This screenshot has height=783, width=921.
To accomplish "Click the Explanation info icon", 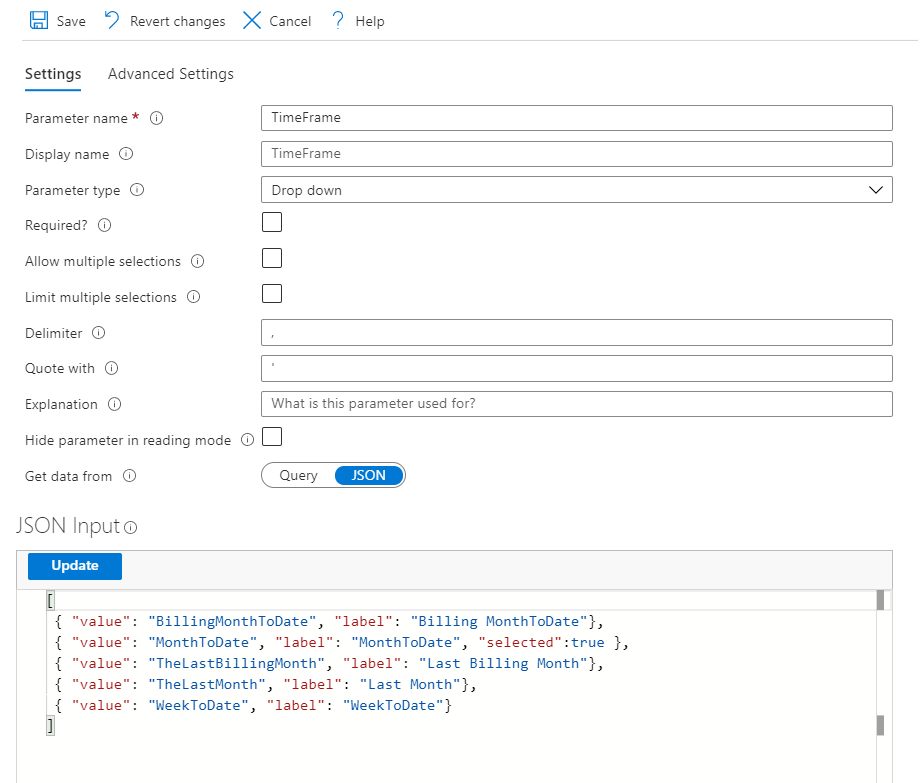I will pos(115,404).
